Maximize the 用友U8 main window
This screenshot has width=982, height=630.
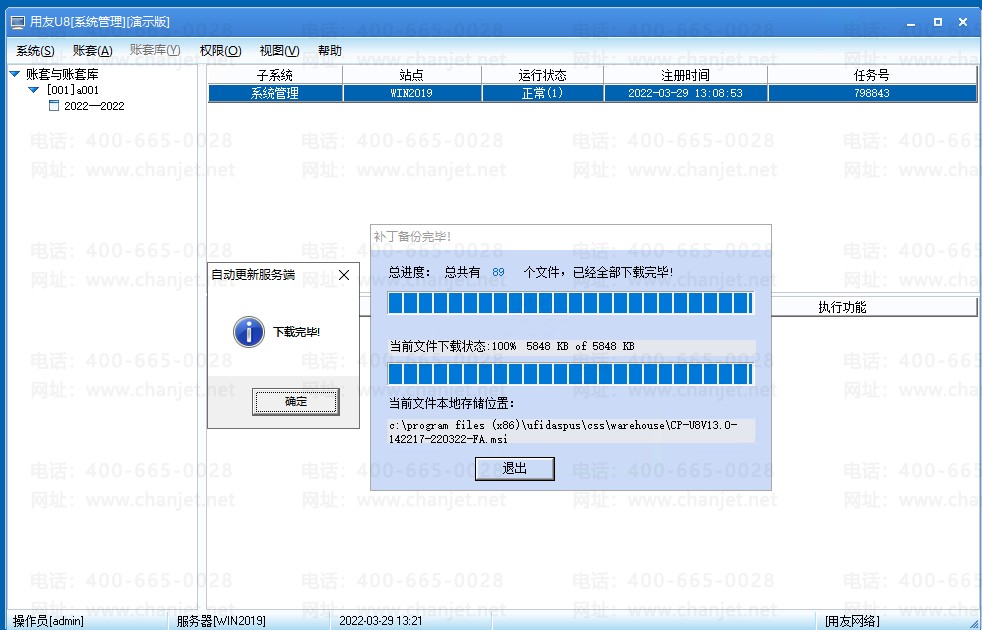(938, 22)
